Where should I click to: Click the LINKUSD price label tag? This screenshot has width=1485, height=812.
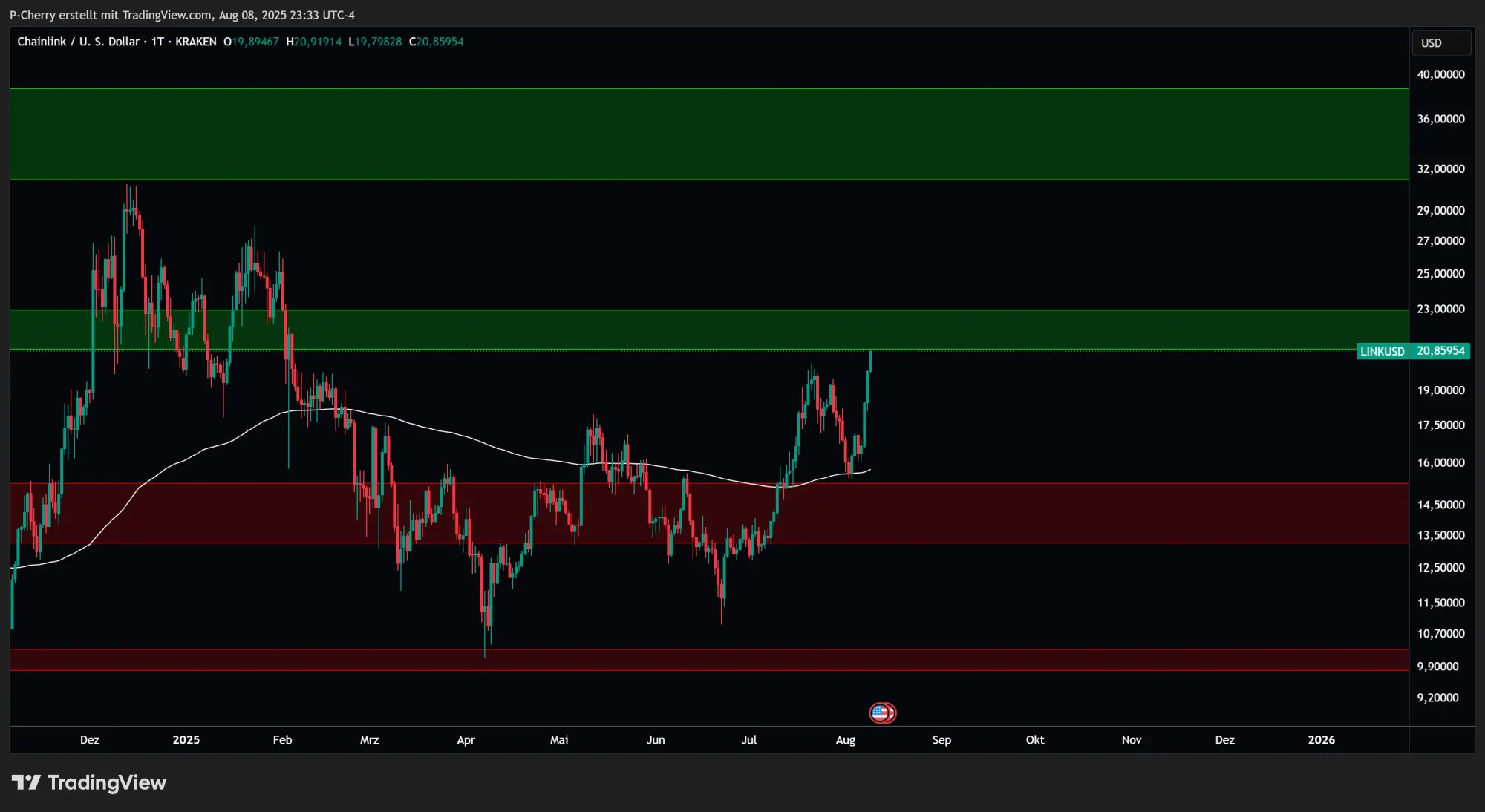tap(1382, 351)
